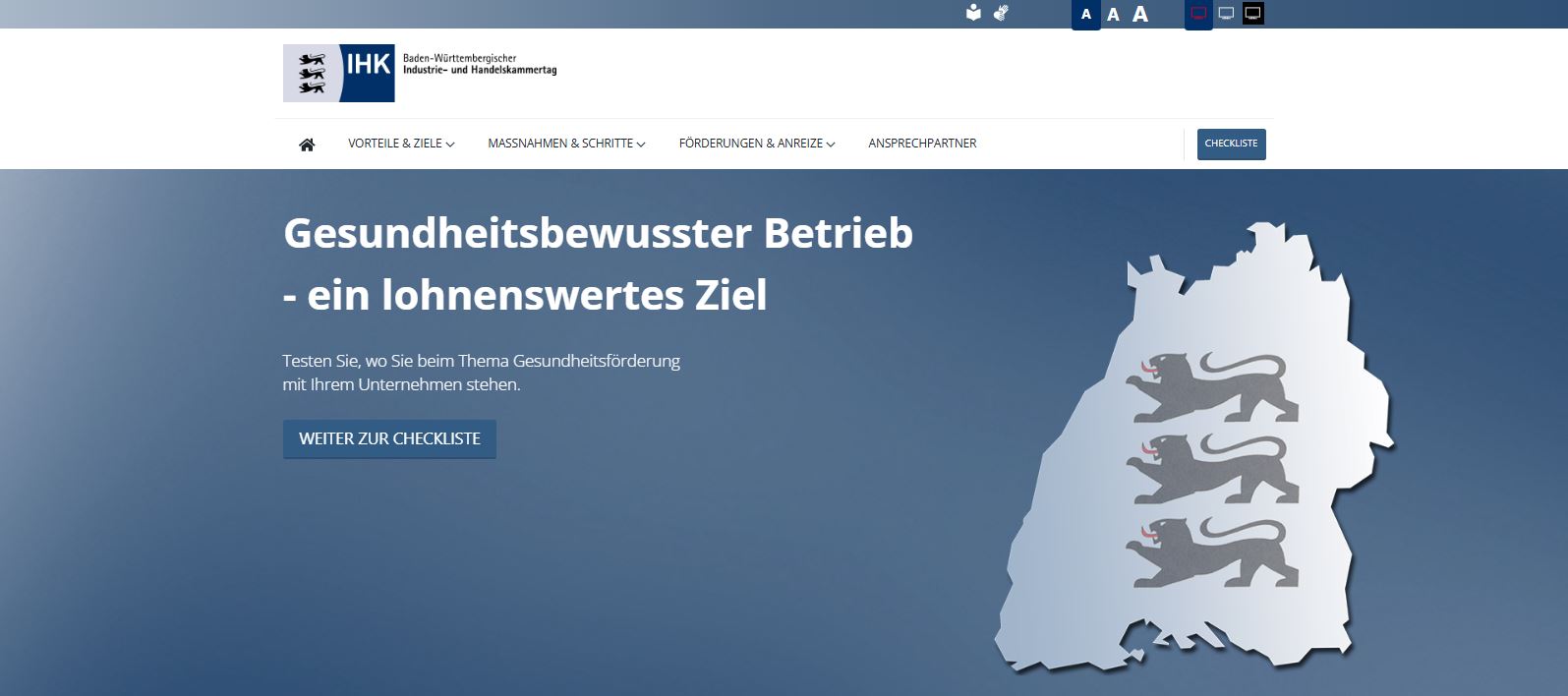Open the sign language icon

coord(1001,14)
